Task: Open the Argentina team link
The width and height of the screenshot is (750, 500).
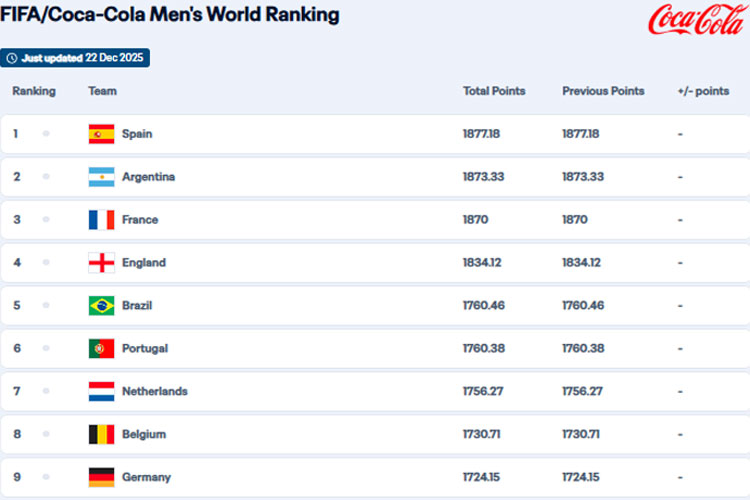Action: pyautogui.click(x=148, y=177)
